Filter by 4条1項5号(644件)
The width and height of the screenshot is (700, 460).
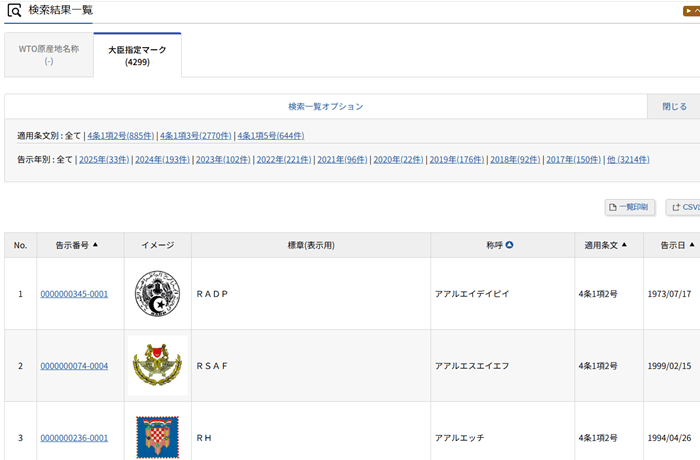271,136
